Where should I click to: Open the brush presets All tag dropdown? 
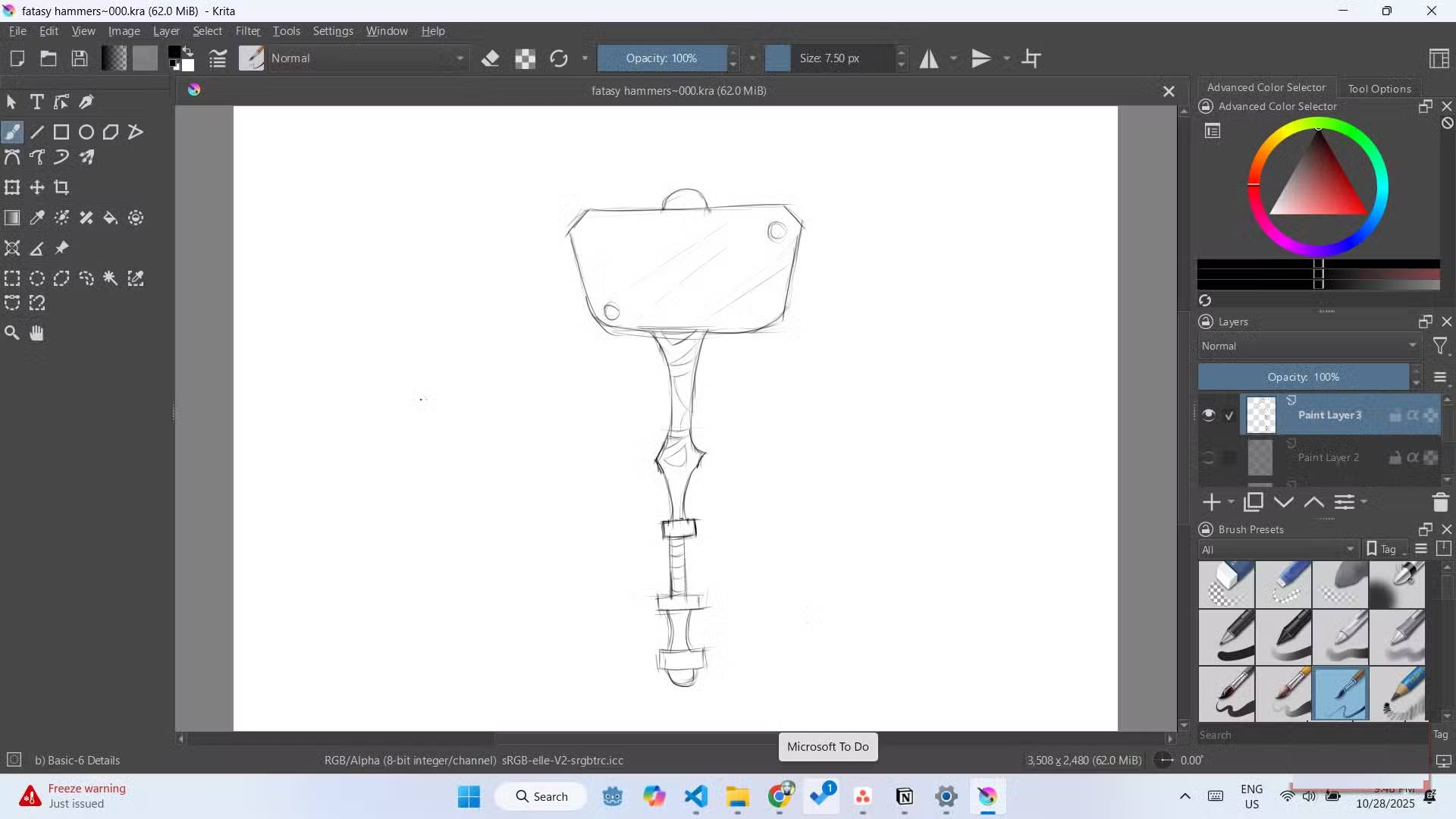pos(1278,550)
